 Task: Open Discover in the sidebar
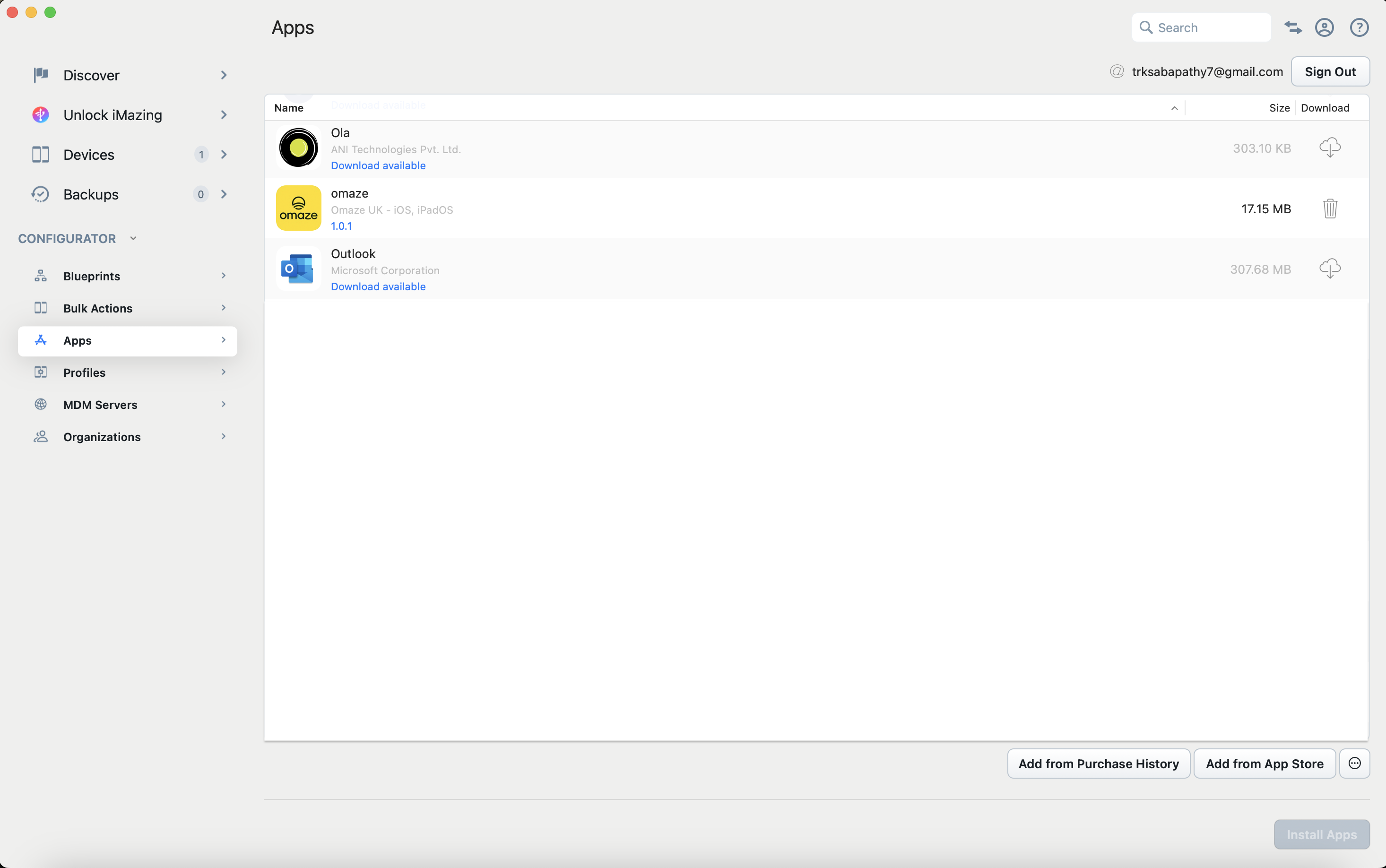128,75
